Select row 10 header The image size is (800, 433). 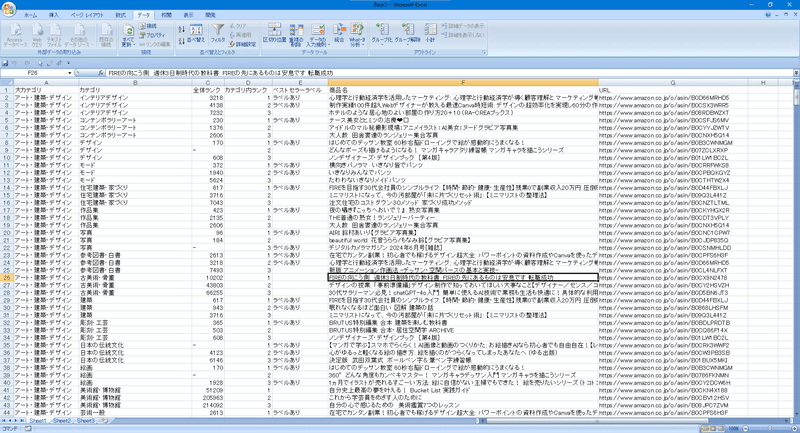coord(7,158)
